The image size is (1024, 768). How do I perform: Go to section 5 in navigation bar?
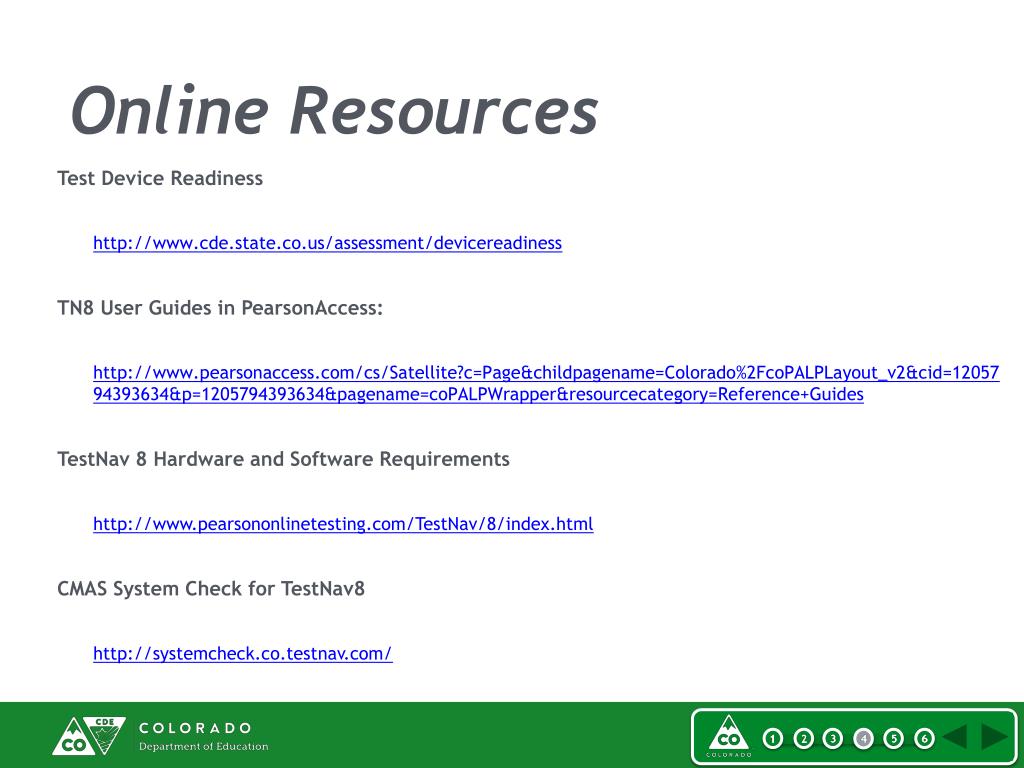[x=893, y=739]
